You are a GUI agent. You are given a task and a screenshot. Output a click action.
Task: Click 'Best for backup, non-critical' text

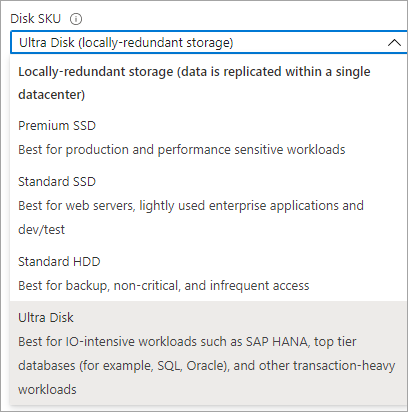[x=99, y=286]
